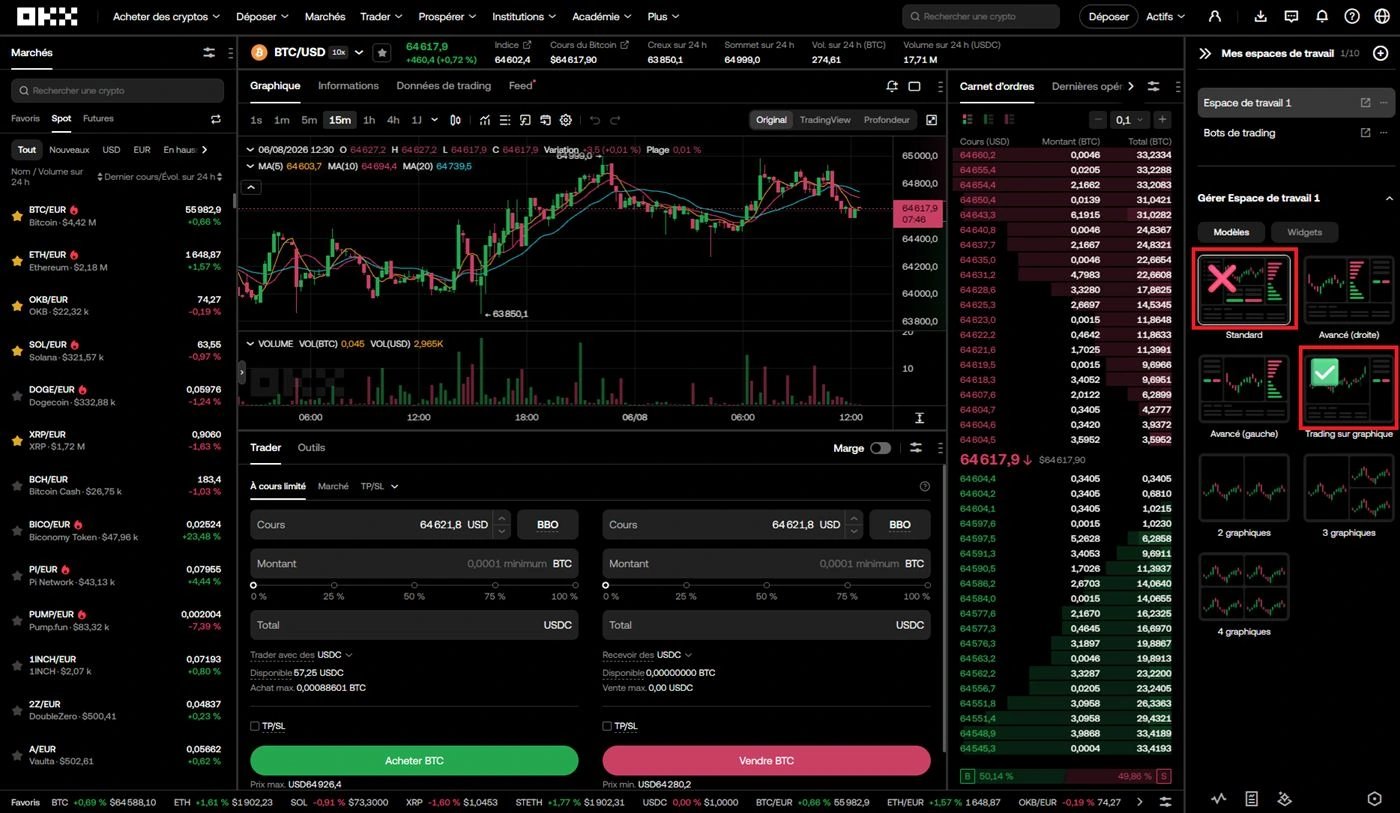Click the swap icon next to Futures
Image resolution: width=1400 pixels, height=813 pixels.
[215, 119]
